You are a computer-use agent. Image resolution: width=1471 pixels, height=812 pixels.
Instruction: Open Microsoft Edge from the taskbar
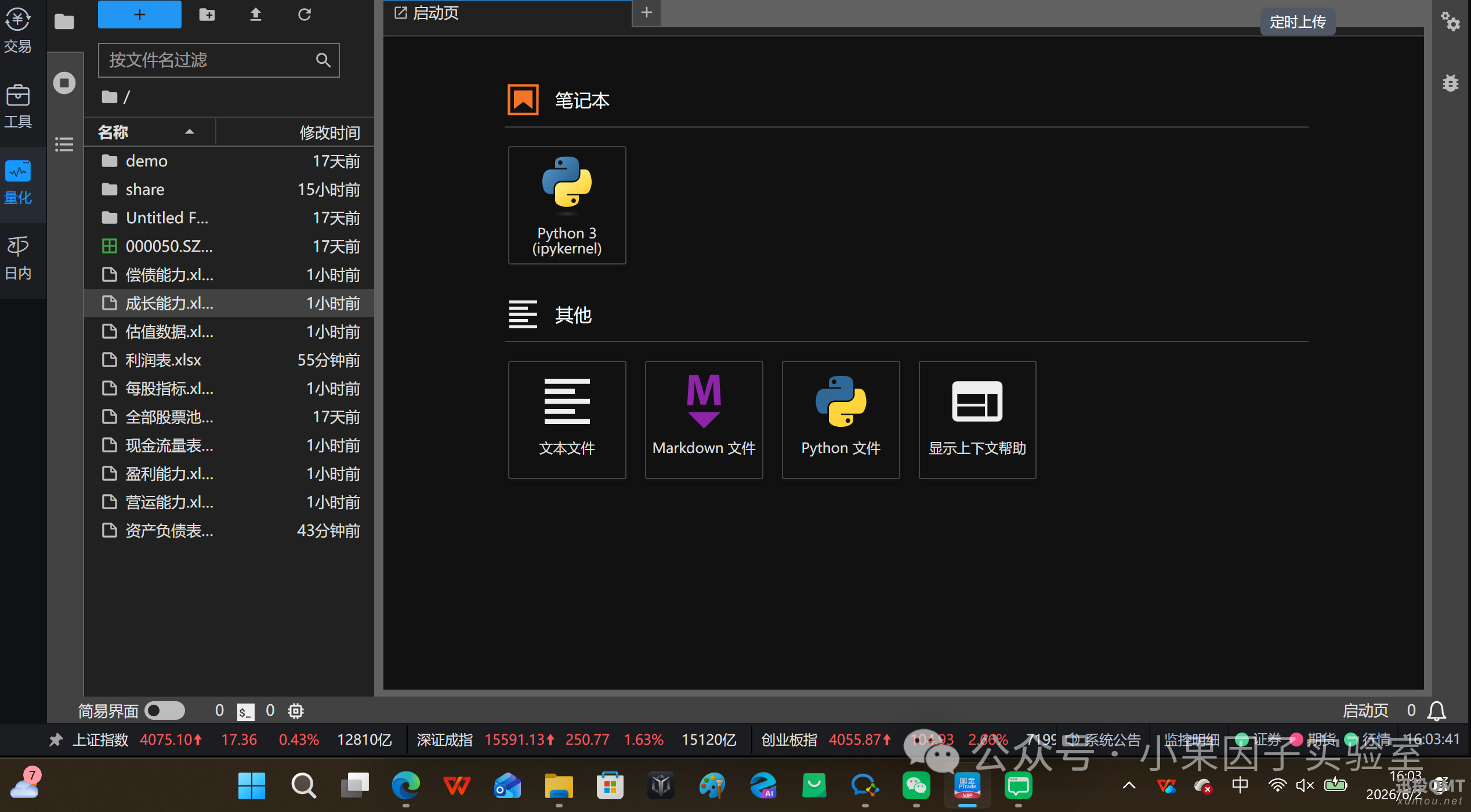405,786
